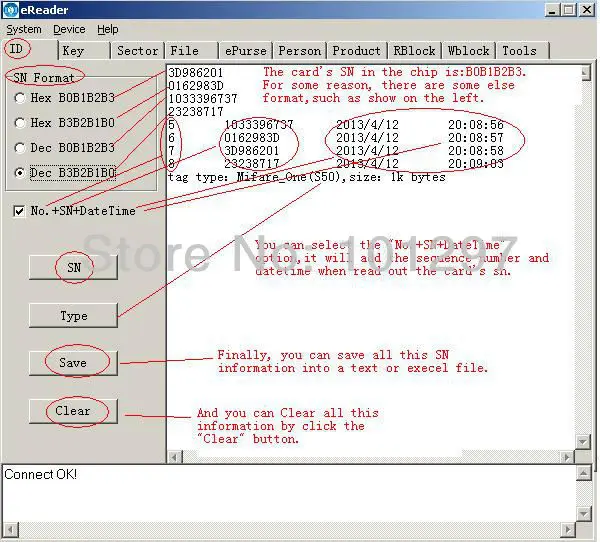The height and width of the screenshot is (542, 600).
Task: Click scroll up arrow of output panel
Action: [x=585, y=73]
